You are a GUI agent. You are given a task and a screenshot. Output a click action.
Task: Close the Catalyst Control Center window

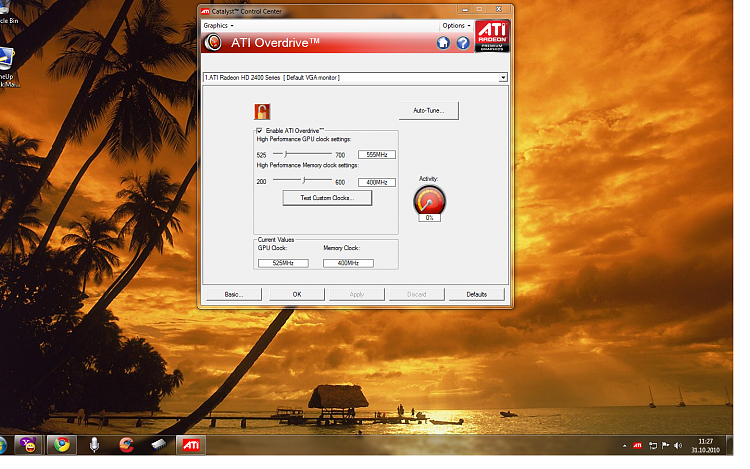498,10
